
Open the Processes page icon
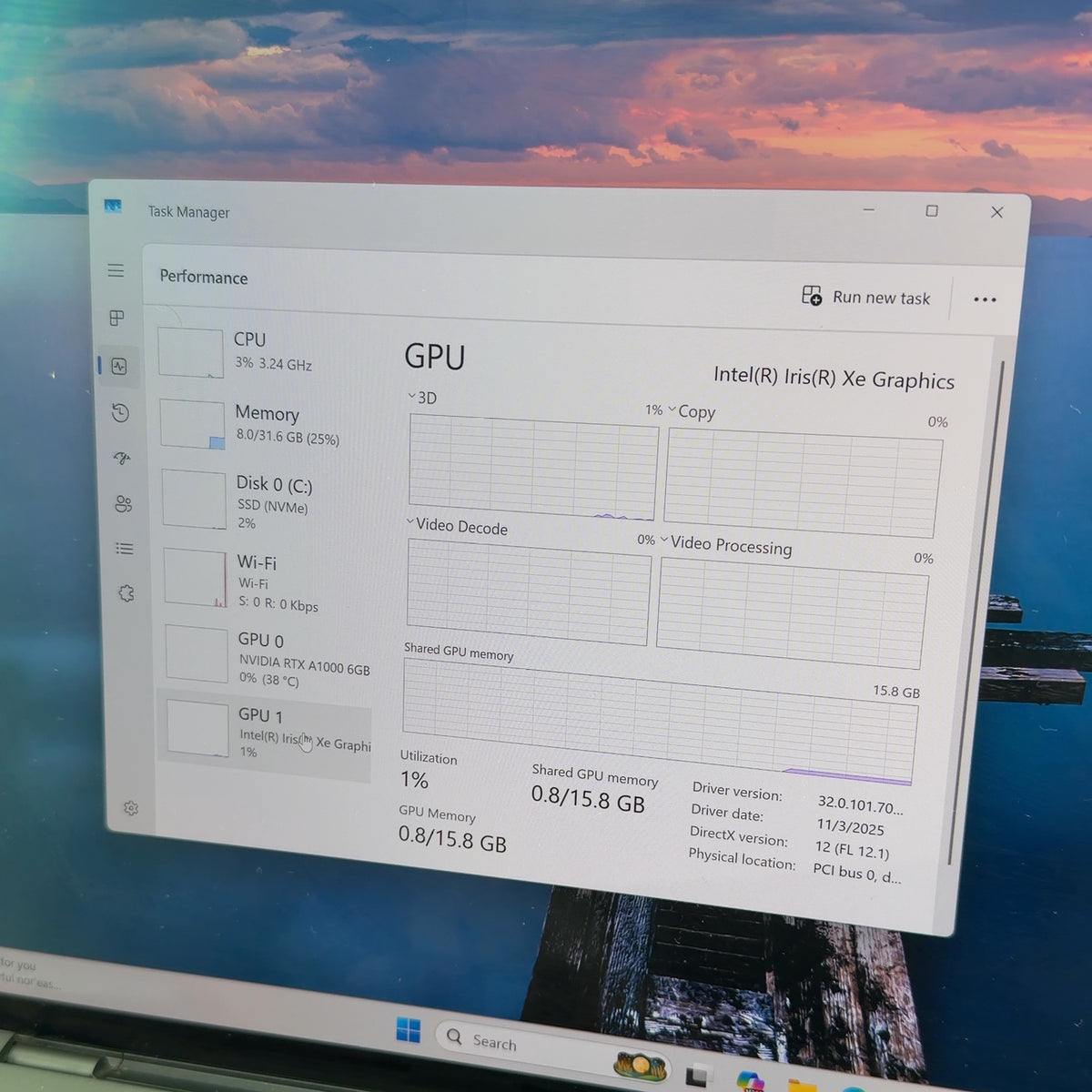[116, 318]
